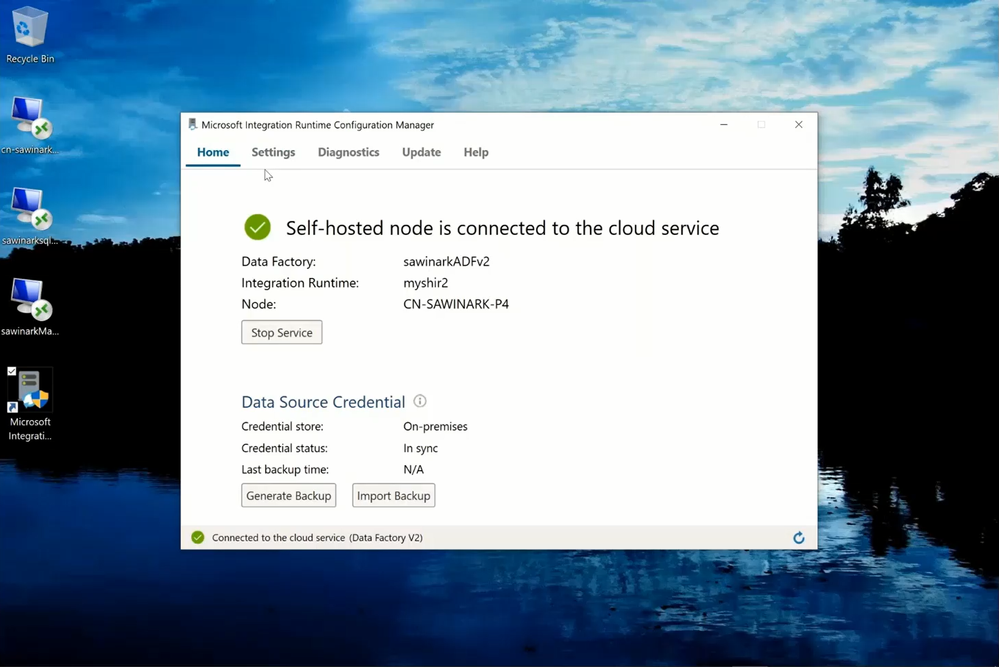The image size is (999, 667).
Task: Open the Settings tab
Action: 273,152
